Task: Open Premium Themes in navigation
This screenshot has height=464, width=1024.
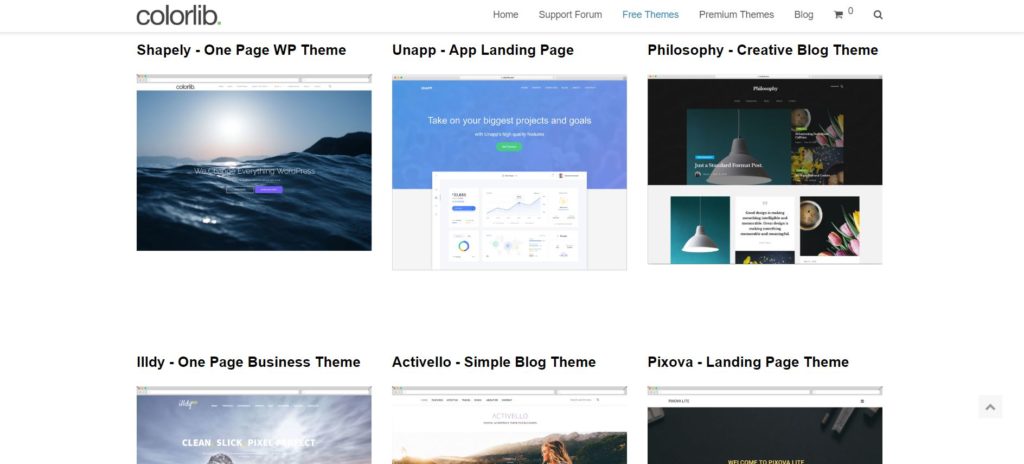Action: click(x=736, y=14)
